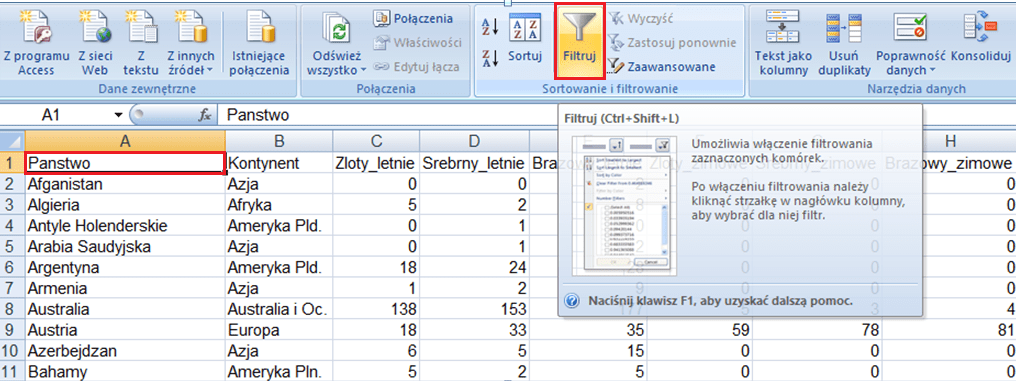Select the Europa continent cell
Screen dimensions: 1016x381
(279, 329)
